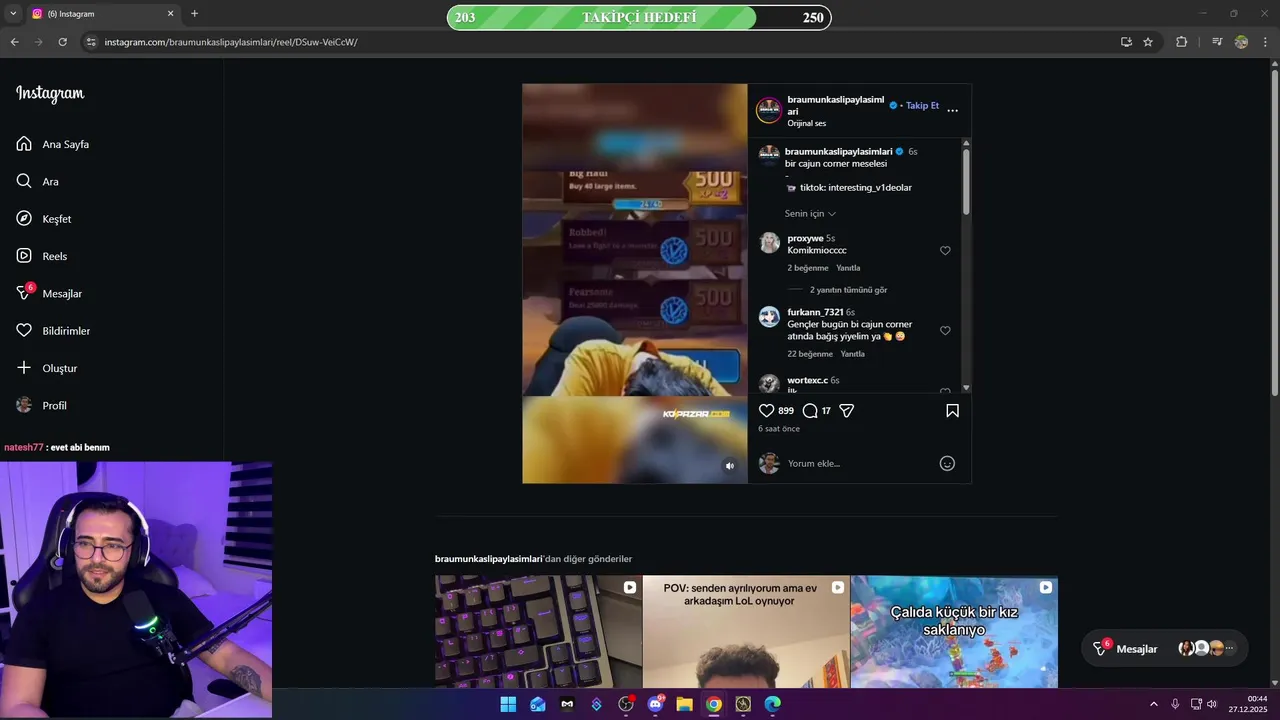
Task: Show hidden tray icons chevron
Action: (x=1153, y=704)
